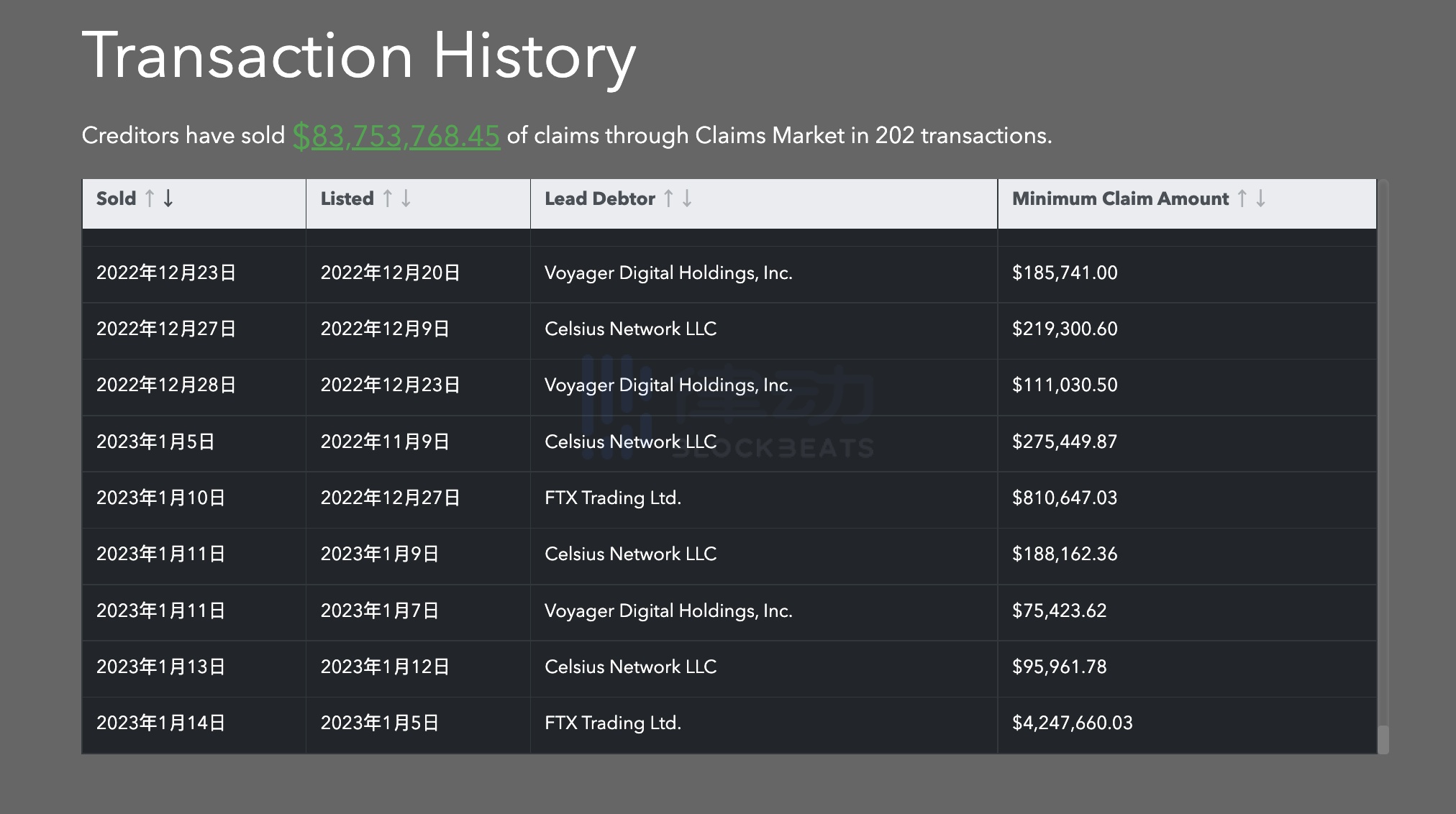Click Voyager Digital Holdings in $185,741.00 row
1456x814 pixels.
click(668, 273)
